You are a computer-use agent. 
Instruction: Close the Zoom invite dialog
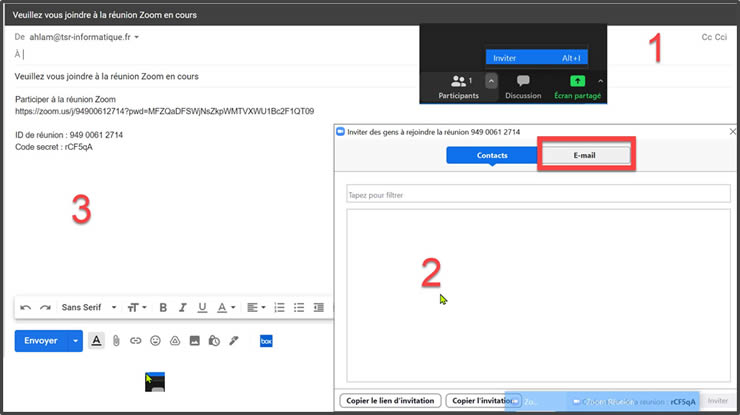(x=732, y=132)
